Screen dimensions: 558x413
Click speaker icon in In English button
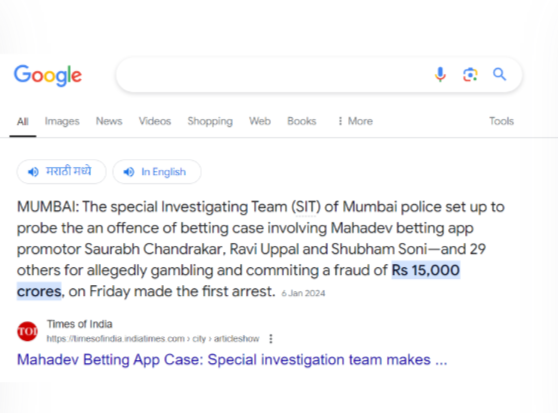tap(129, 172)
